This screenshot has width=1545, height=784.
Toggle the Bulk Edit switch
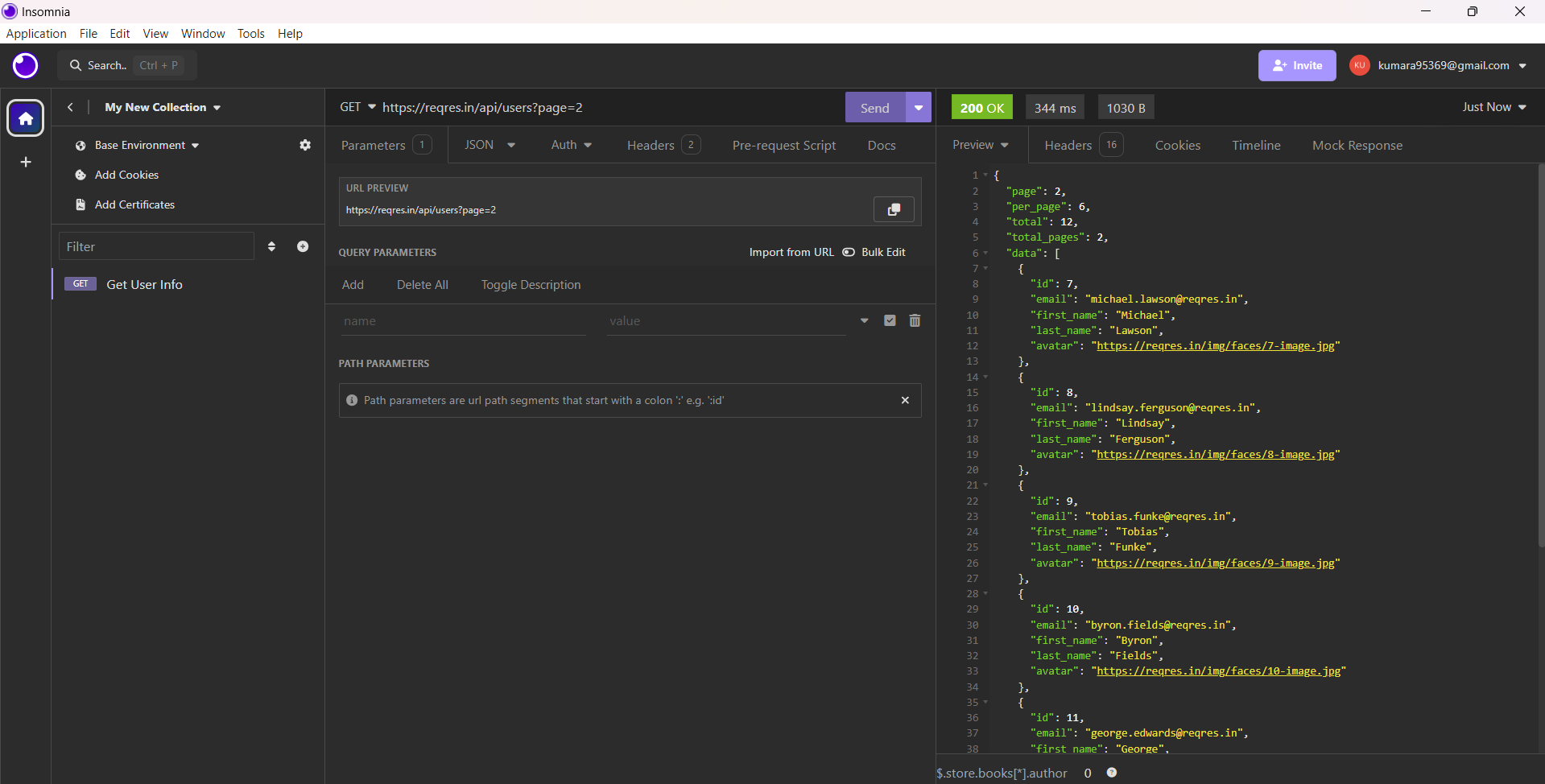point(849,252)
